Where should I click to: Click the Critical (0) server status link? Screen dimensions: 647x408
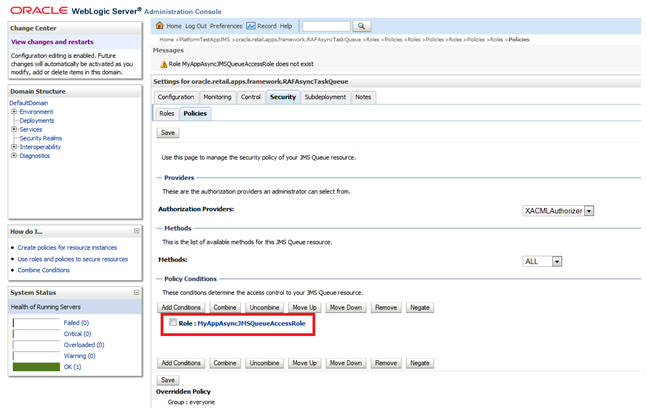(x=77, y=334)
